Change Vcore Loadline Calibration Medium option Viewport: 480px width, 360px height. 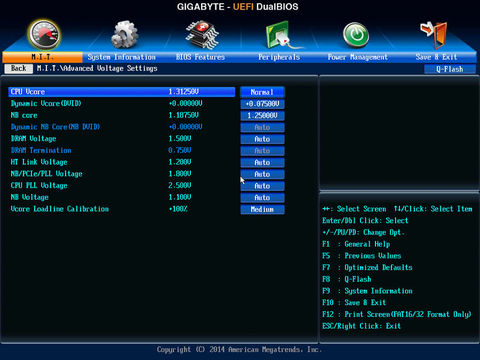pyautogui.click(x=262, y=209)
